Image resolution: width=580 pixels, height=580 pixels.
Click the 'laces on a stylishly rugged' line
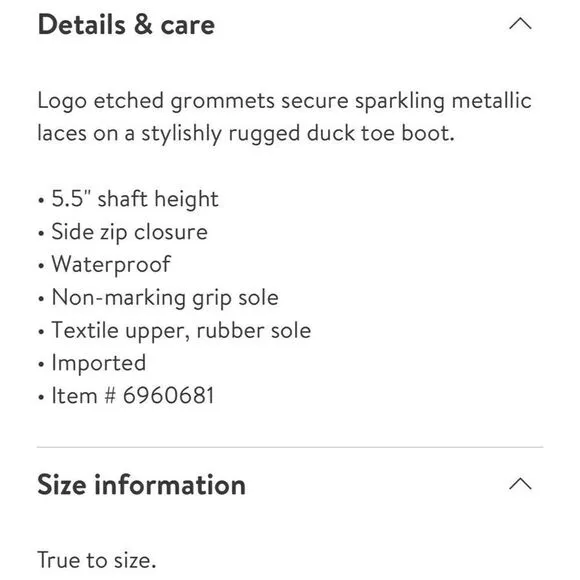(x=246, y=134)
